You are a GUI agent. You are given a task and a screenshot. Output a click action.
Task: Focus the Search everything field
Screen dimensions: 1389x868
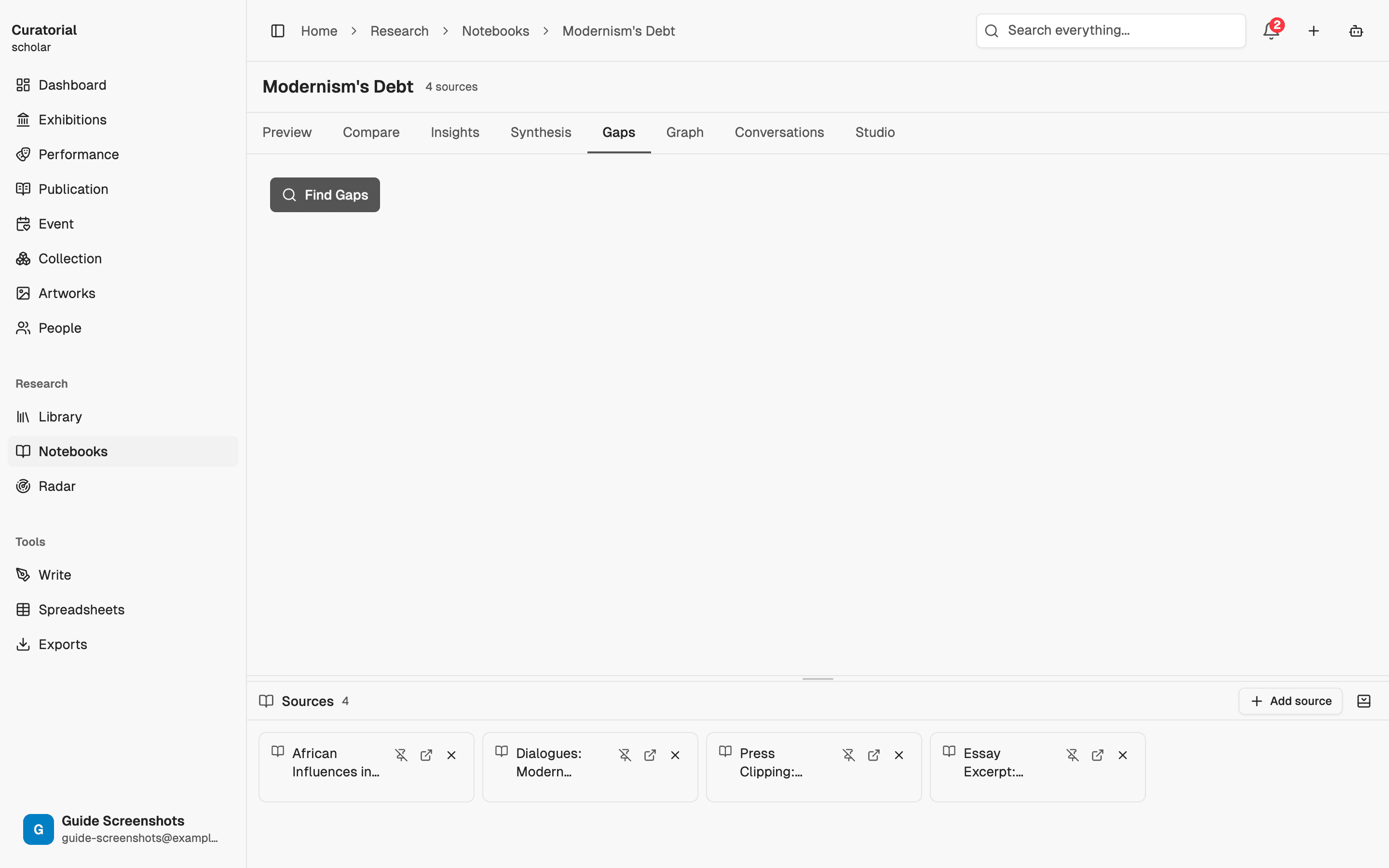[x=1111, y=30]
